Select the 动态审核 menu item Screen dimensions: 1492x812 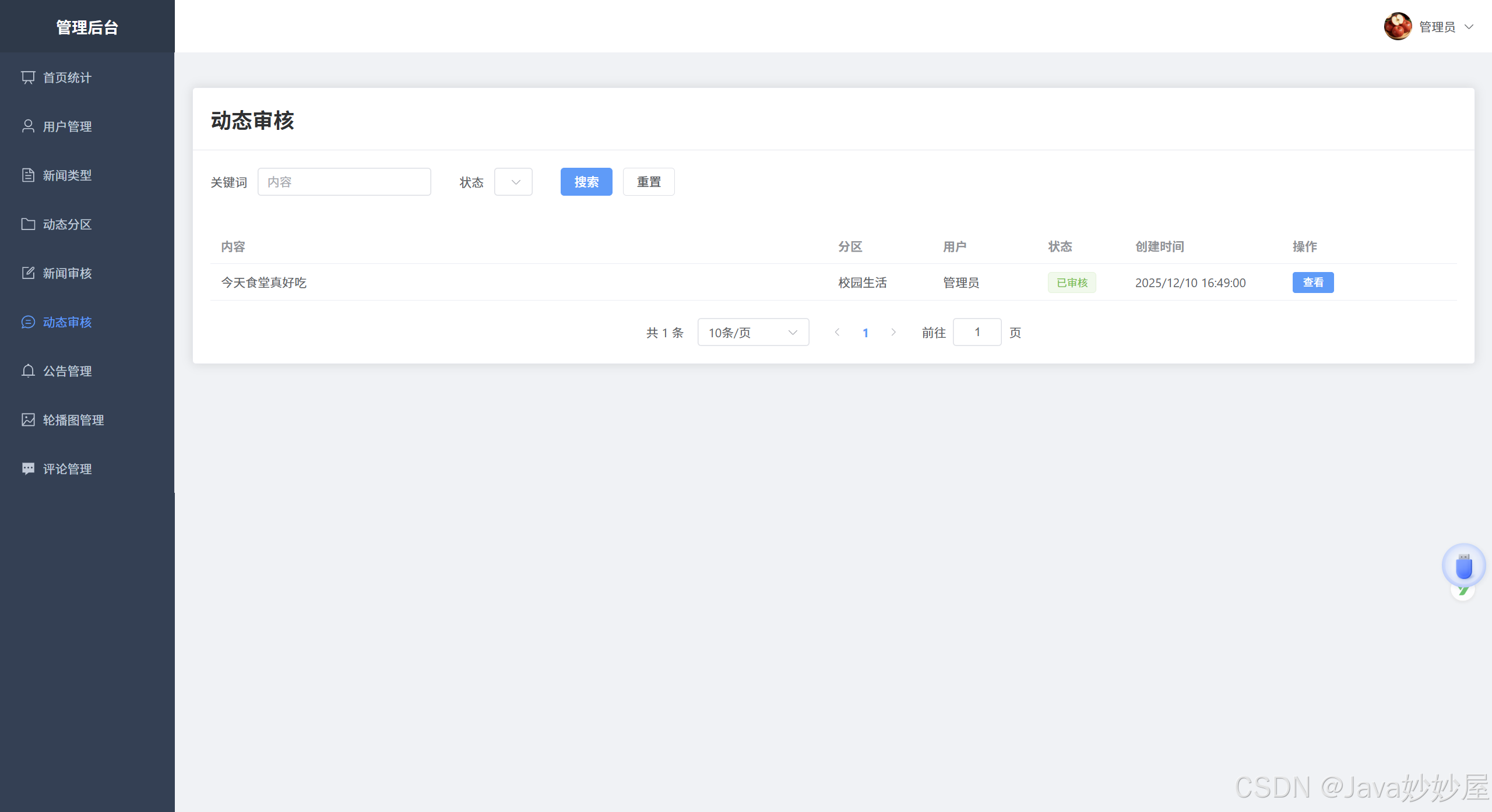(x=68, y=322)
